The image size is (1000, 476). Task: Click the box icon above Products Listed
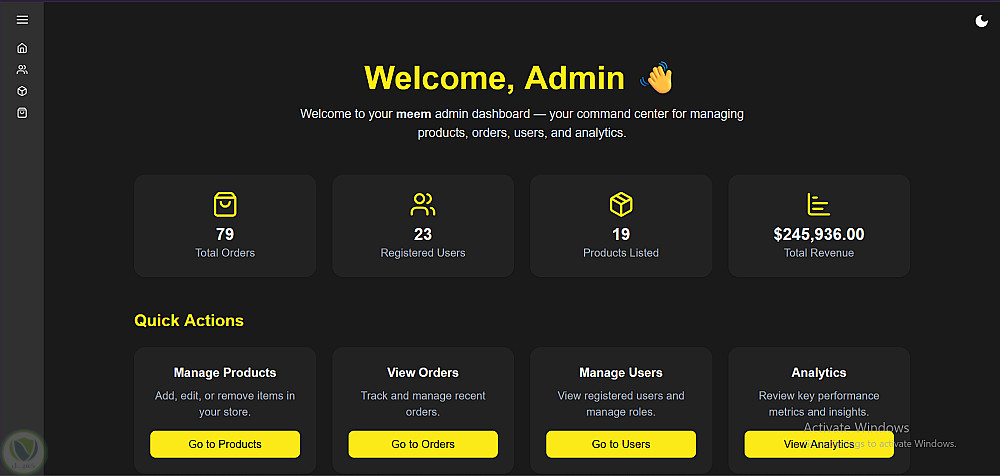[621, 205]
